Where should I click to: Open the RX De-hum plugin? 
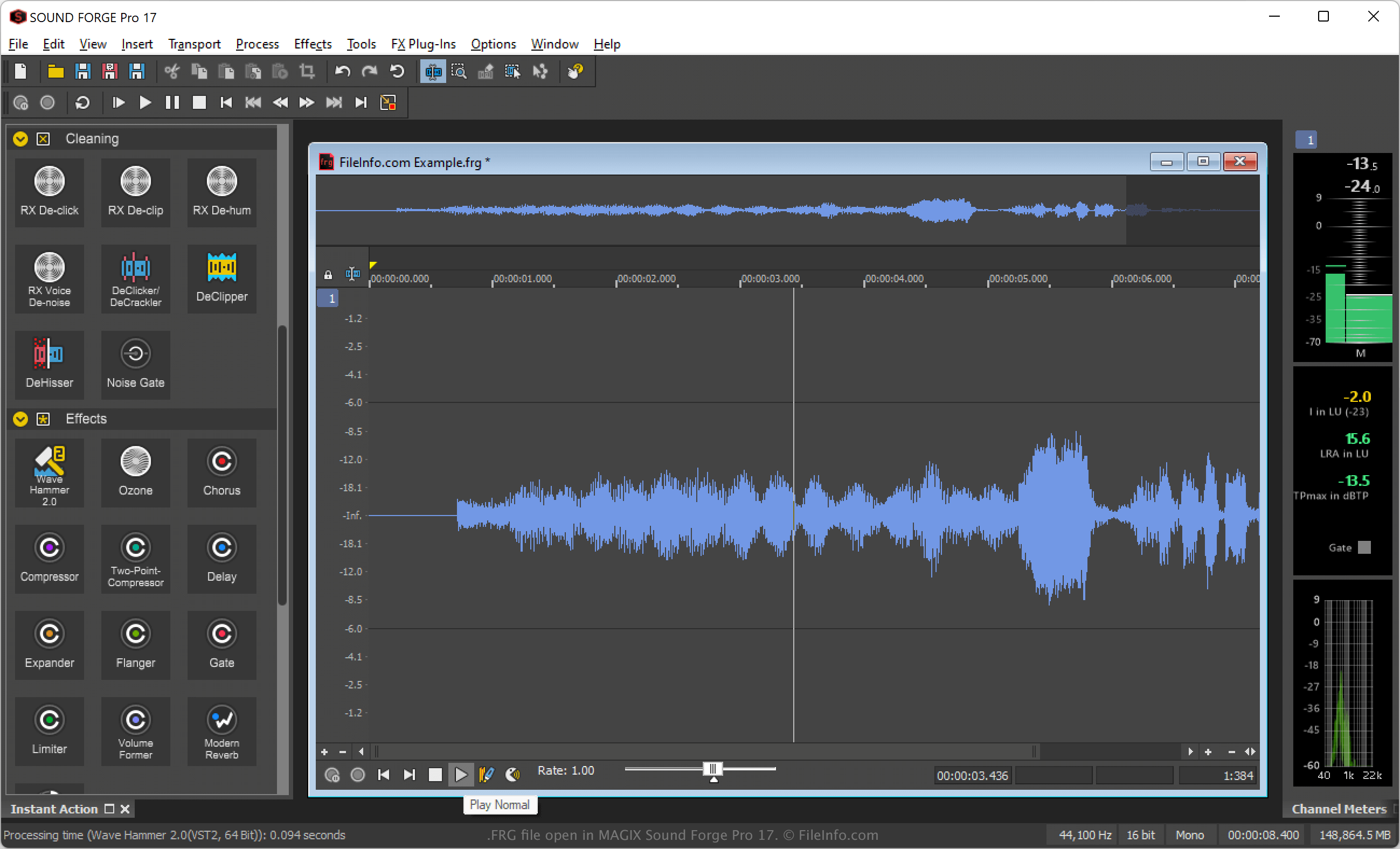pyautogui.click(x=221, y=192)
